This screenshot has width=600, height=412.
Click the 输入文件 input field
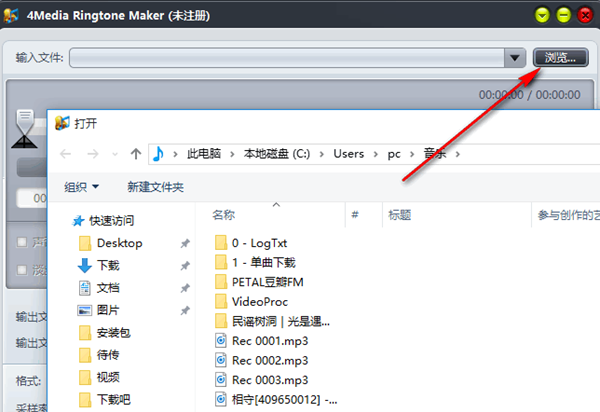(287, 58)
